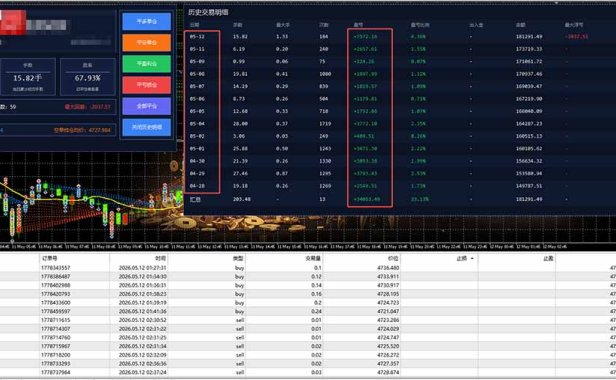
Task: Select order row 1778343557
Action: (x=308, y=268)
